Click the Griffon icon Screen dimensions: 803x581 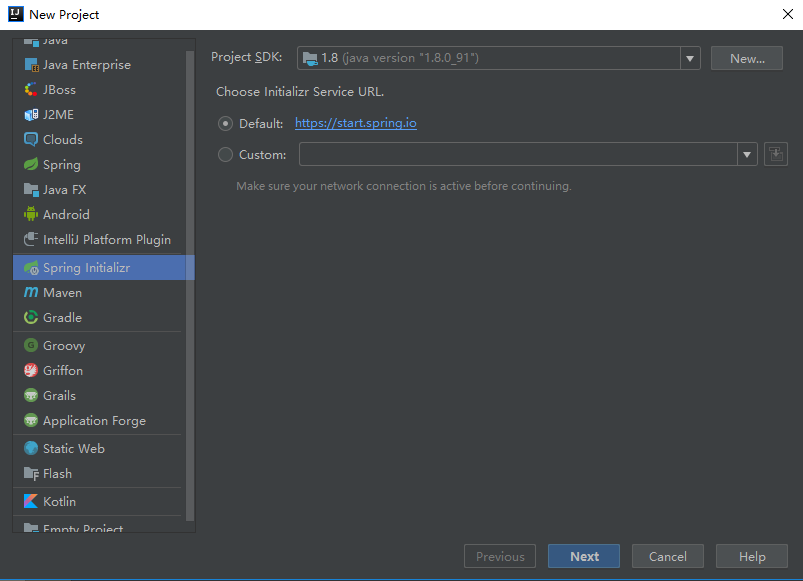click(31, 370)
